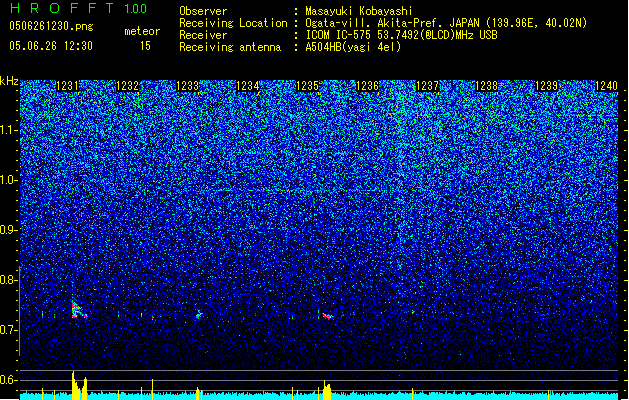Select the filename 0506261230.png
The width and height of the screenshot is (629, 400).
(51, 26)
